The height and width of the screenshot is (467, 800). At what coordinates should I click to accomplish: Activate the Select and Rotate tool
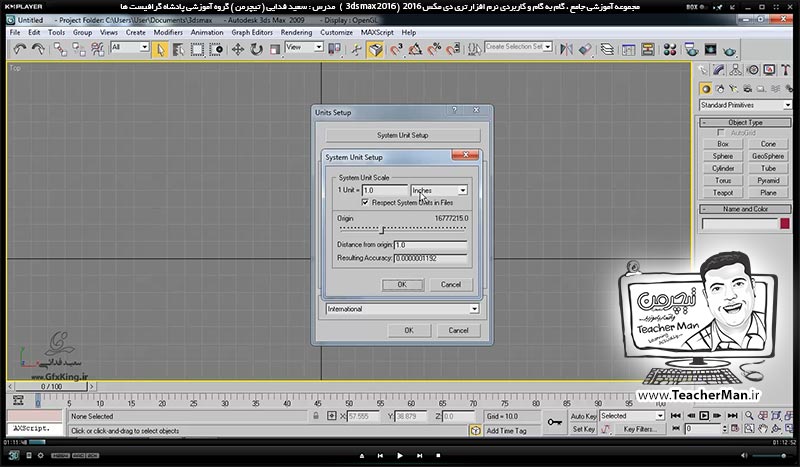257,50
